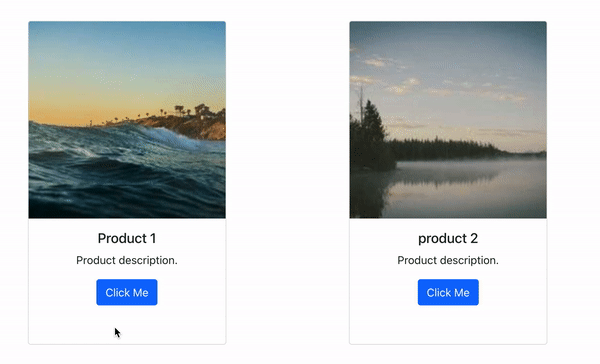Click the blue upper sky in the ocean photo

point(127,44)
